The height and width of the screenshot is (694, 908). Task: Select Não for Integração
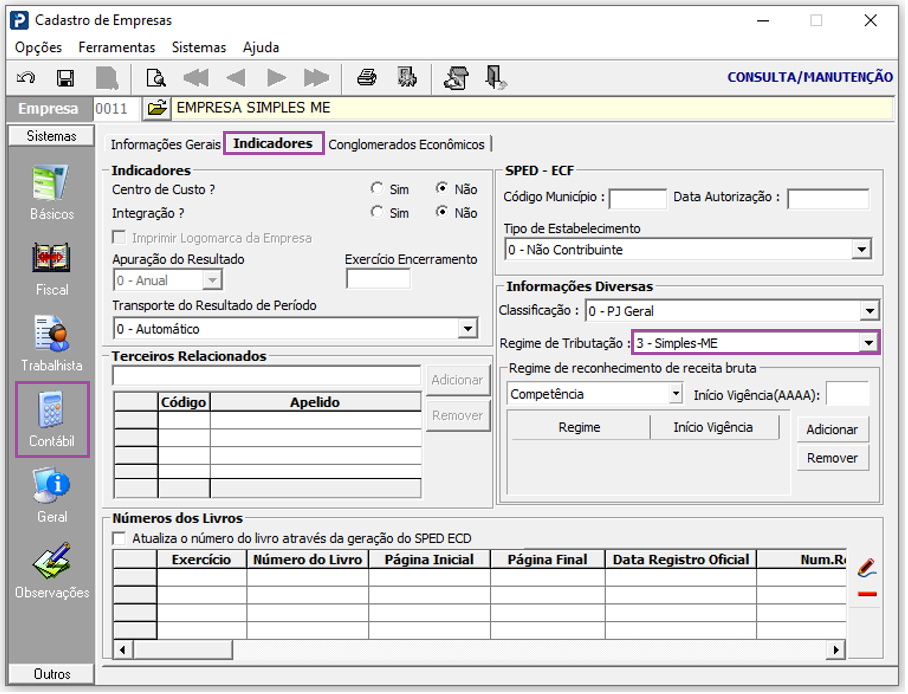coord(442,213)
